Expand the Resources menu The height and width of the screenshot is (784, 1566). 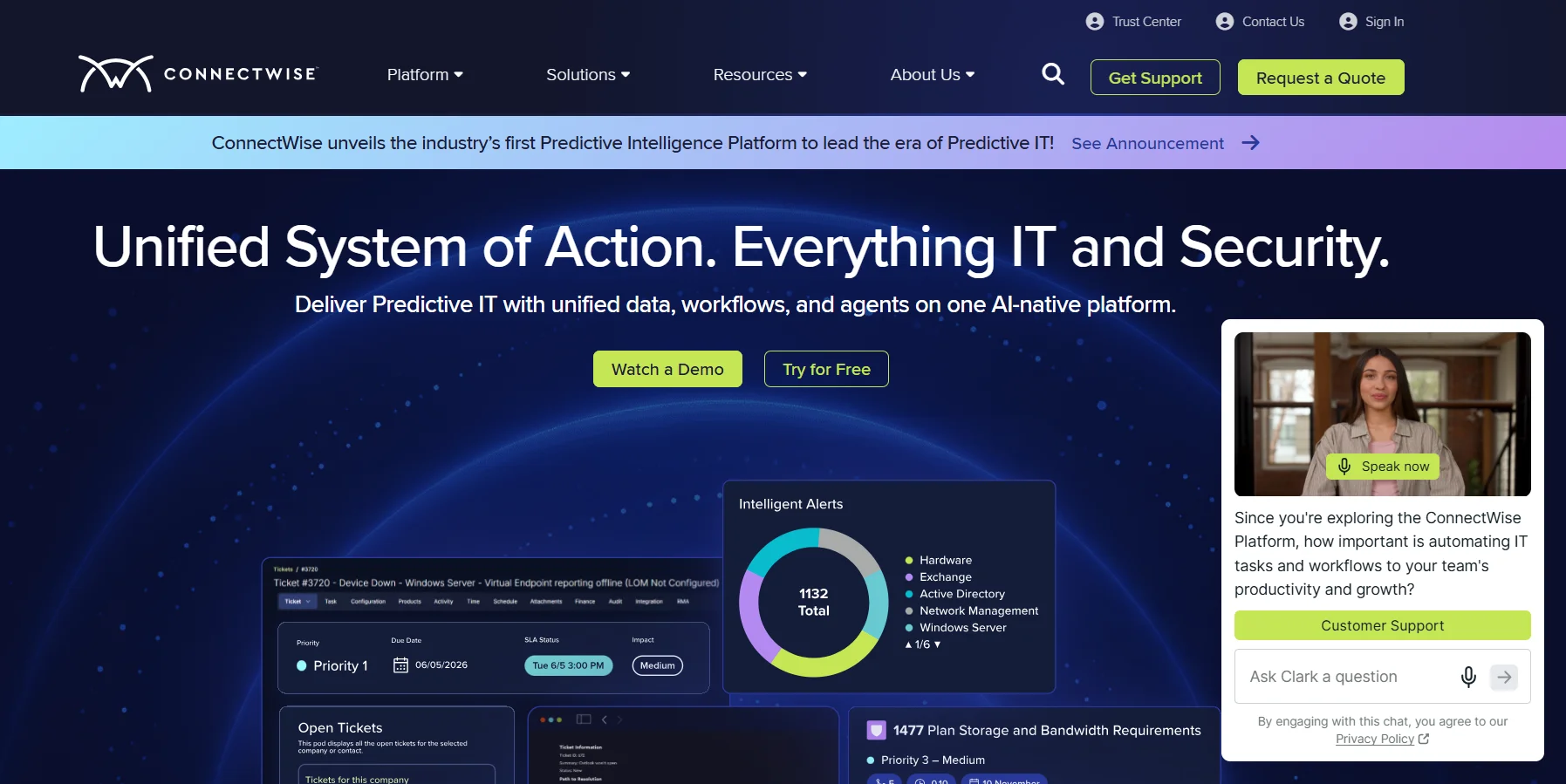[x=760, y=75]
